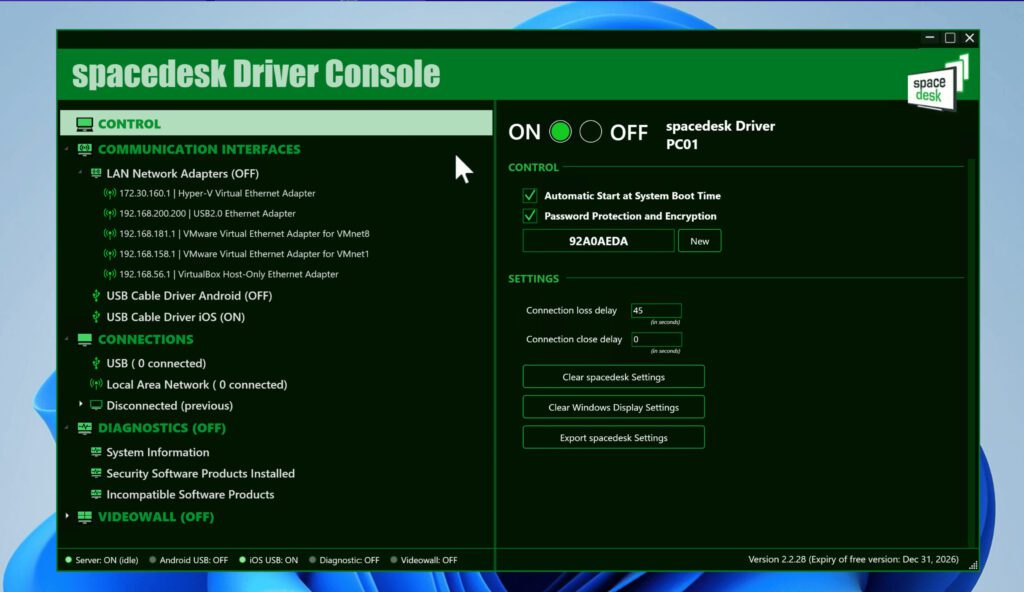Click Clear Windows Display Settings button
Screen dimensions: 1024x592
(613, 407)
